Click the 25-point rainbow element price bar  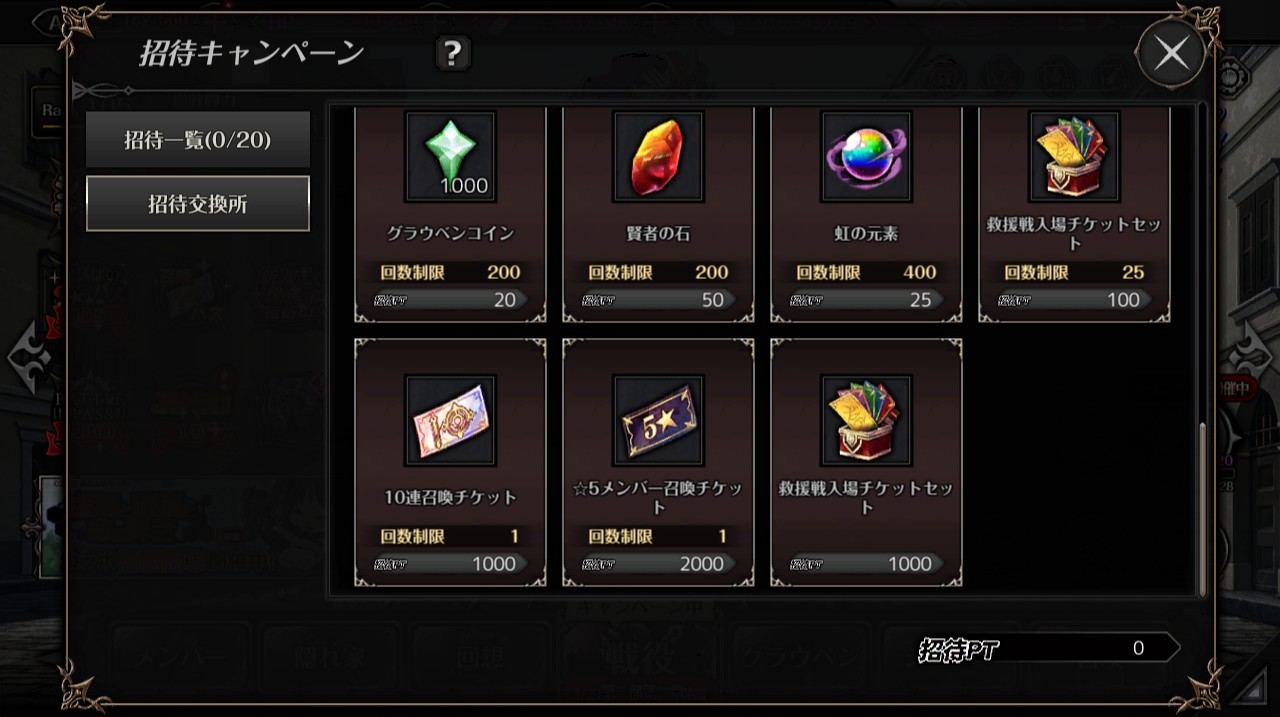866,300
